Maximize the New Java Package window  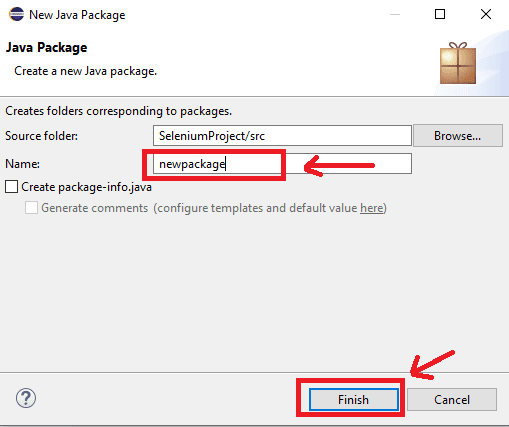point(440,14)
